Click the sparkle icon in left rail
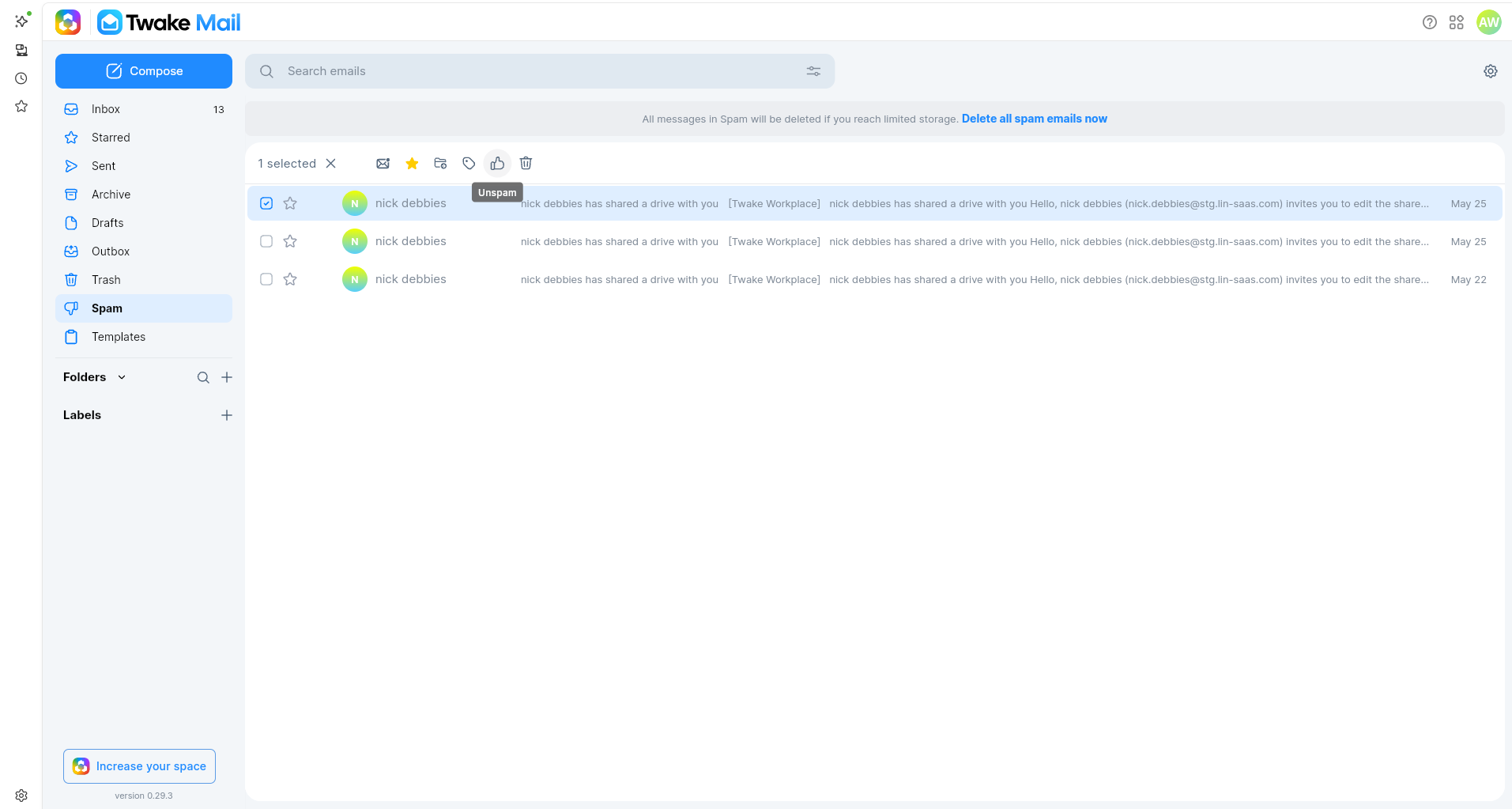This screenshot has height=809, width=1512. [21, 21]
